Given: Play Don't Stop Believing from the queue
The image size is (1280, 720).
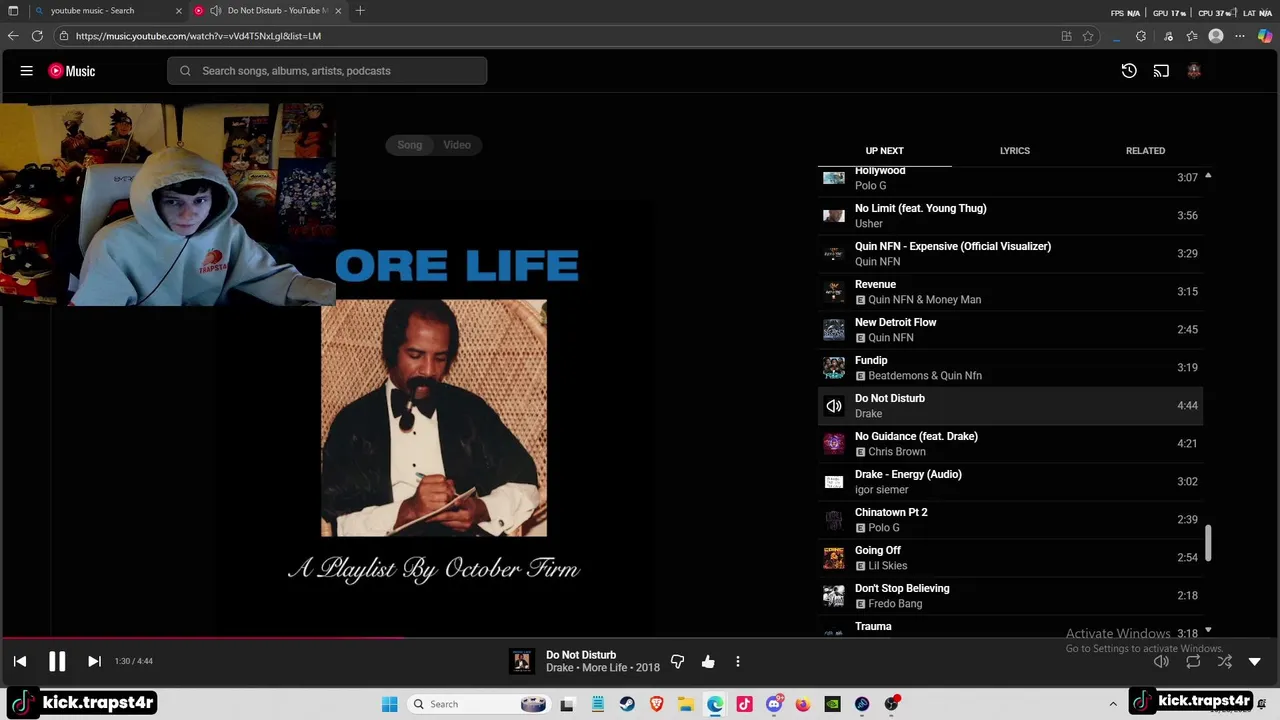Looking at the screenshot, I should pos(1010,596).
